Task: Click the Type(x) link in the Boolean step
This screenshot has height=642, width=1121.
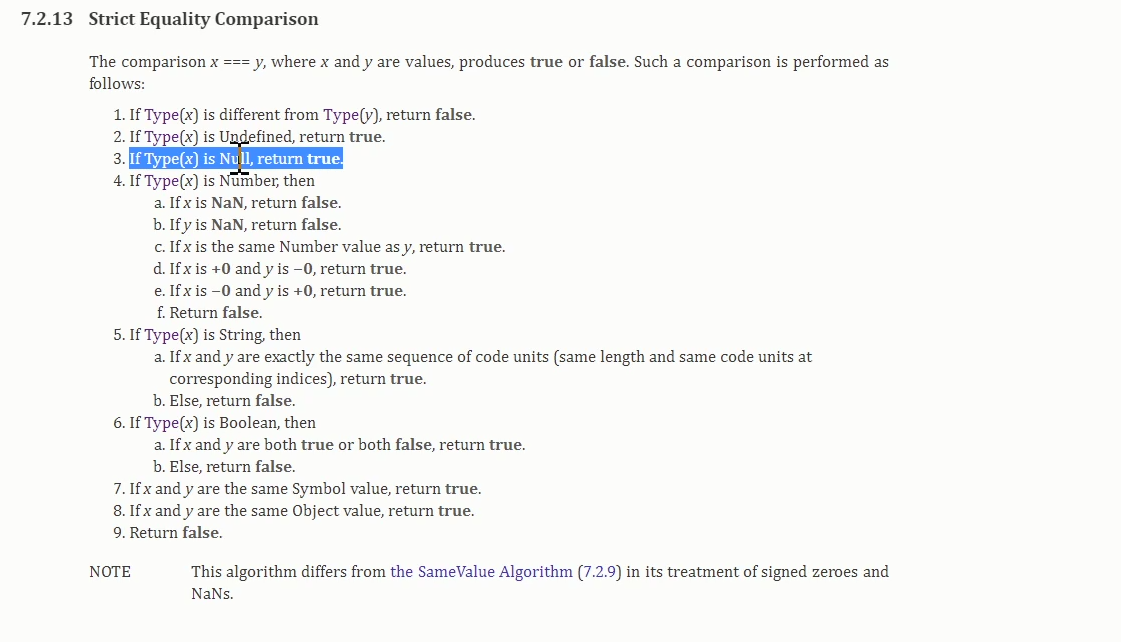Action: pyautogui.click(x=171, y=423)
